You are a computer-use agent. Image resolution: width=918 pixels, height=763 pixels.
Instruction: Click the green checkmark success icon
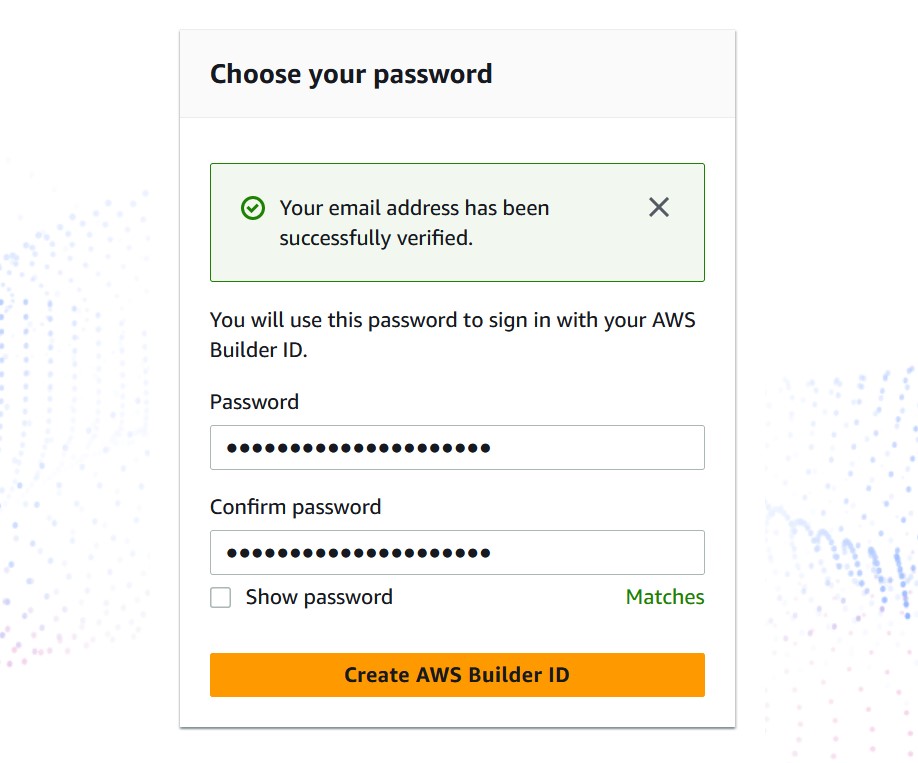[x=253, y=208]
